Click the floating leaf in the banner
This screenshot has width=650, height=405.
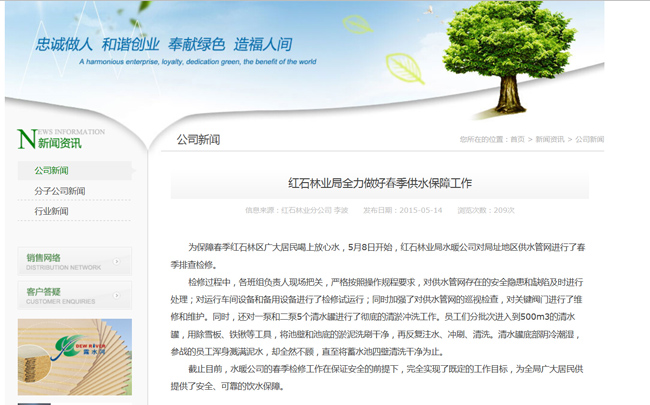coord(405,67)
